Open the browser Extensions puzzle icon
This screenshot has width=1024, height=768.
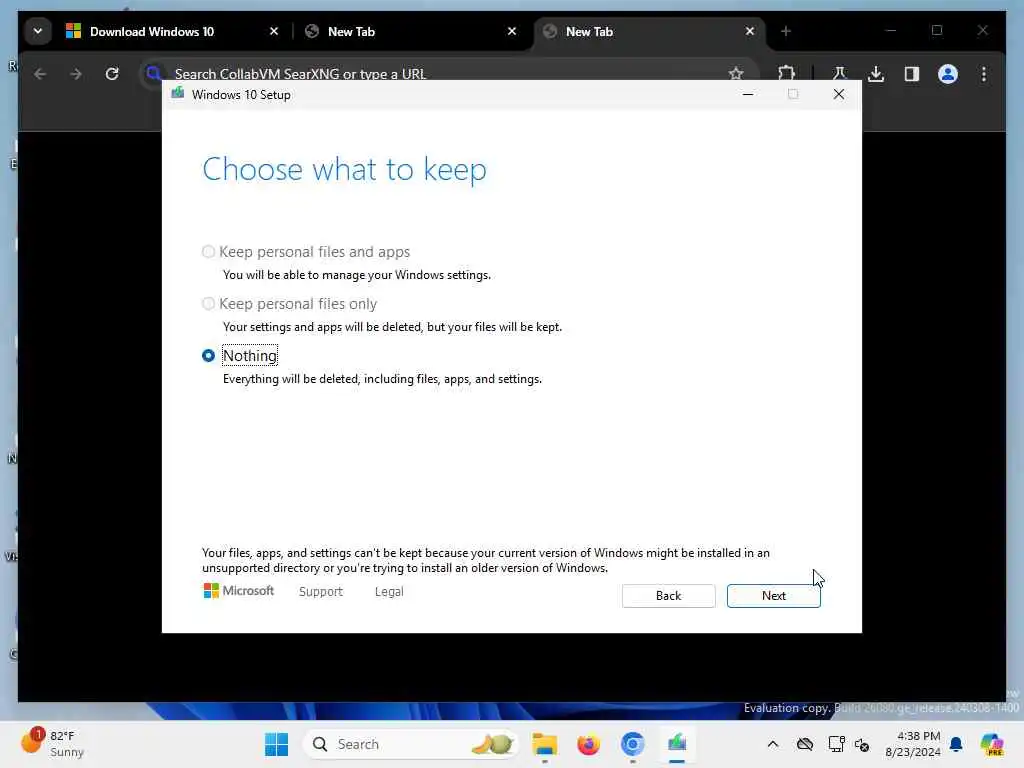[786, 74]
